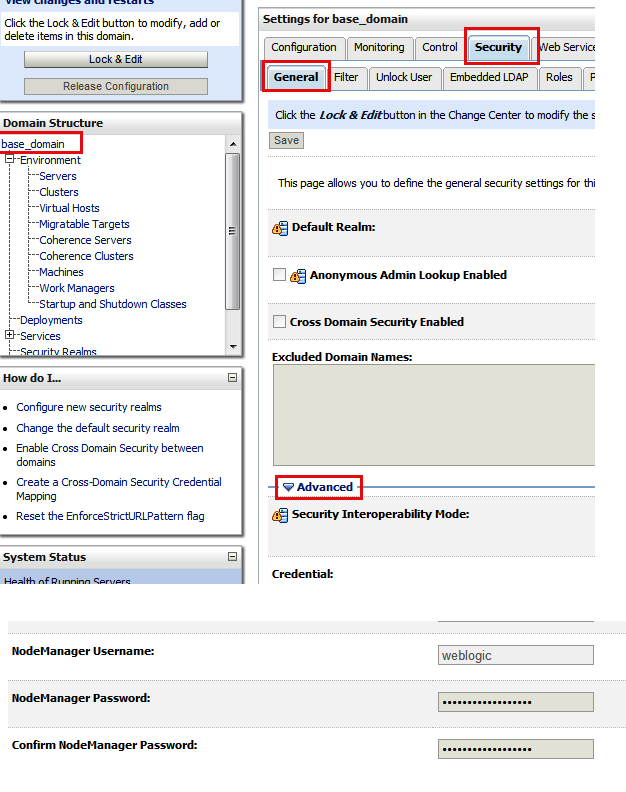This screenshot has width=626, height=792.
Task: Click the Excluded Domain Names text area
Action: coord(434,415)
